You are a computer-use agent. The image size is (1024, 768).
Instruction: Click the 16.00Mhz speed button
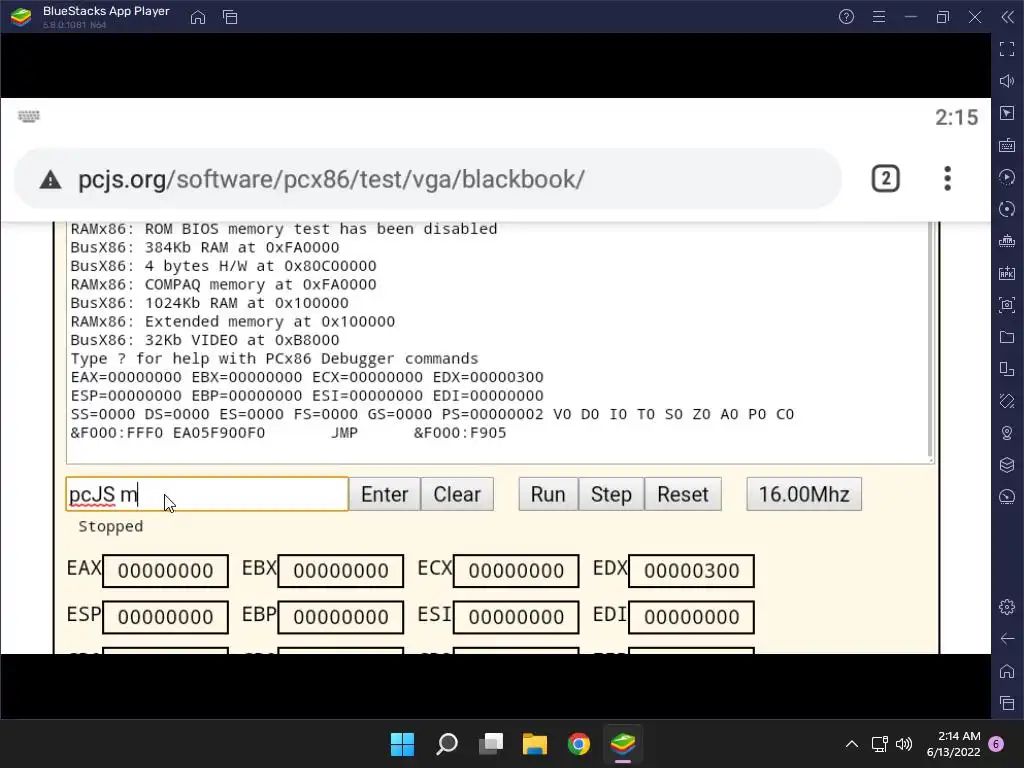click(x=804, y=494)
